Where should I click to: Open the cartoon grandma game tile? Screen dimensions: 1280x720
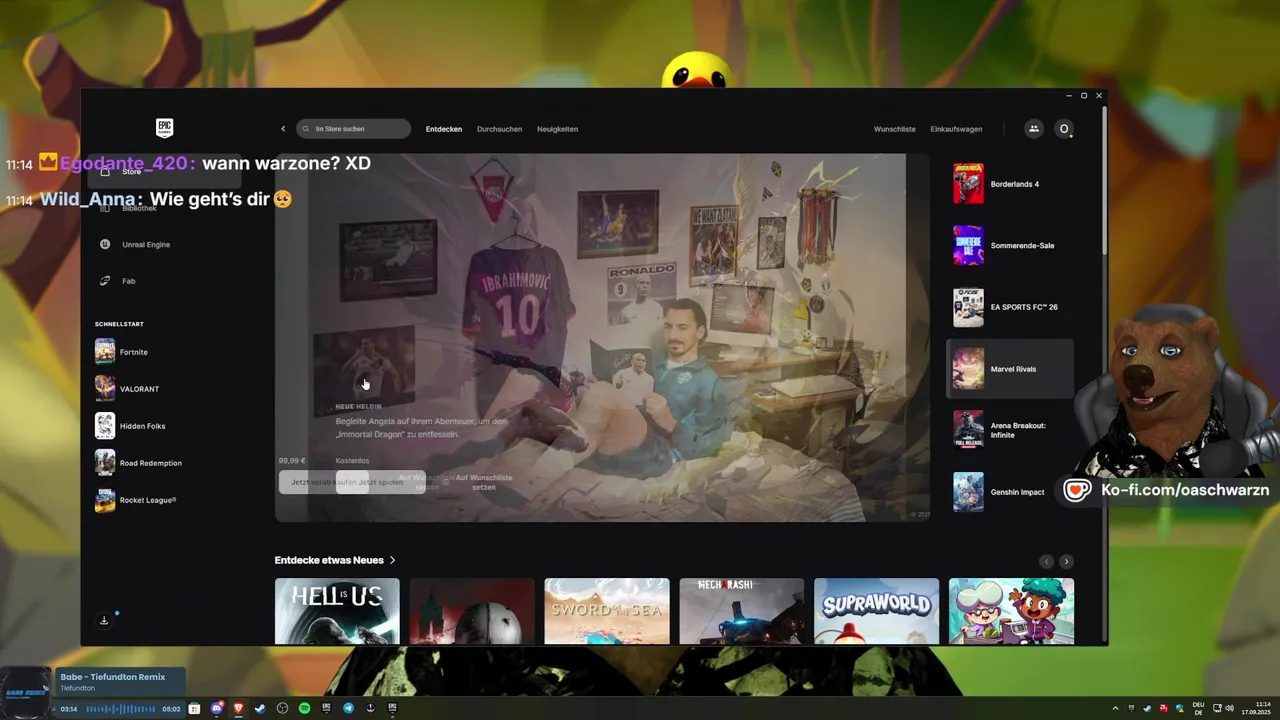(x=1012, y=611)
